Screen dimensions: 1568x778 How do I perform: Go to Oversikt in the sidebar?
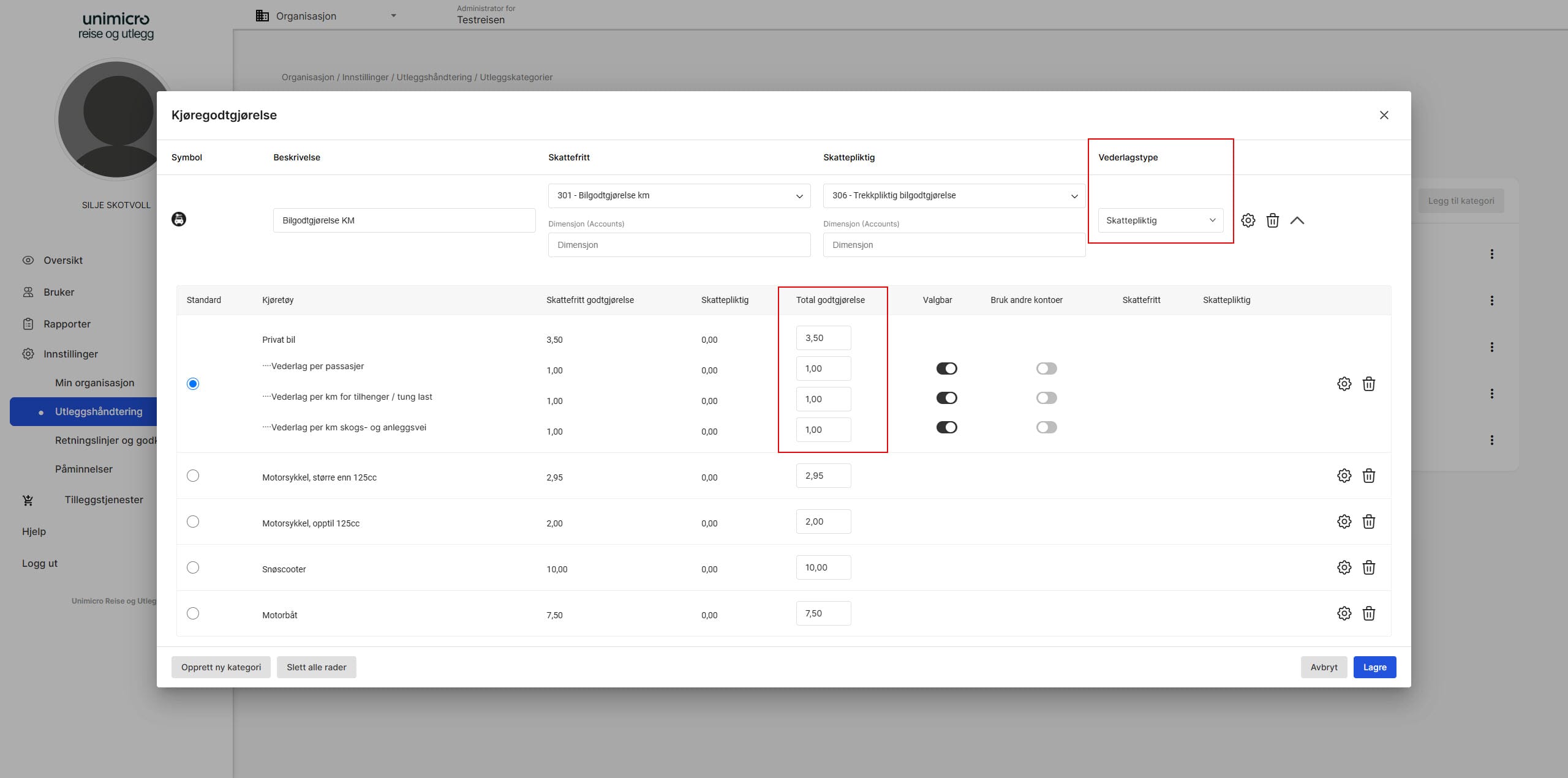point(62,260)
